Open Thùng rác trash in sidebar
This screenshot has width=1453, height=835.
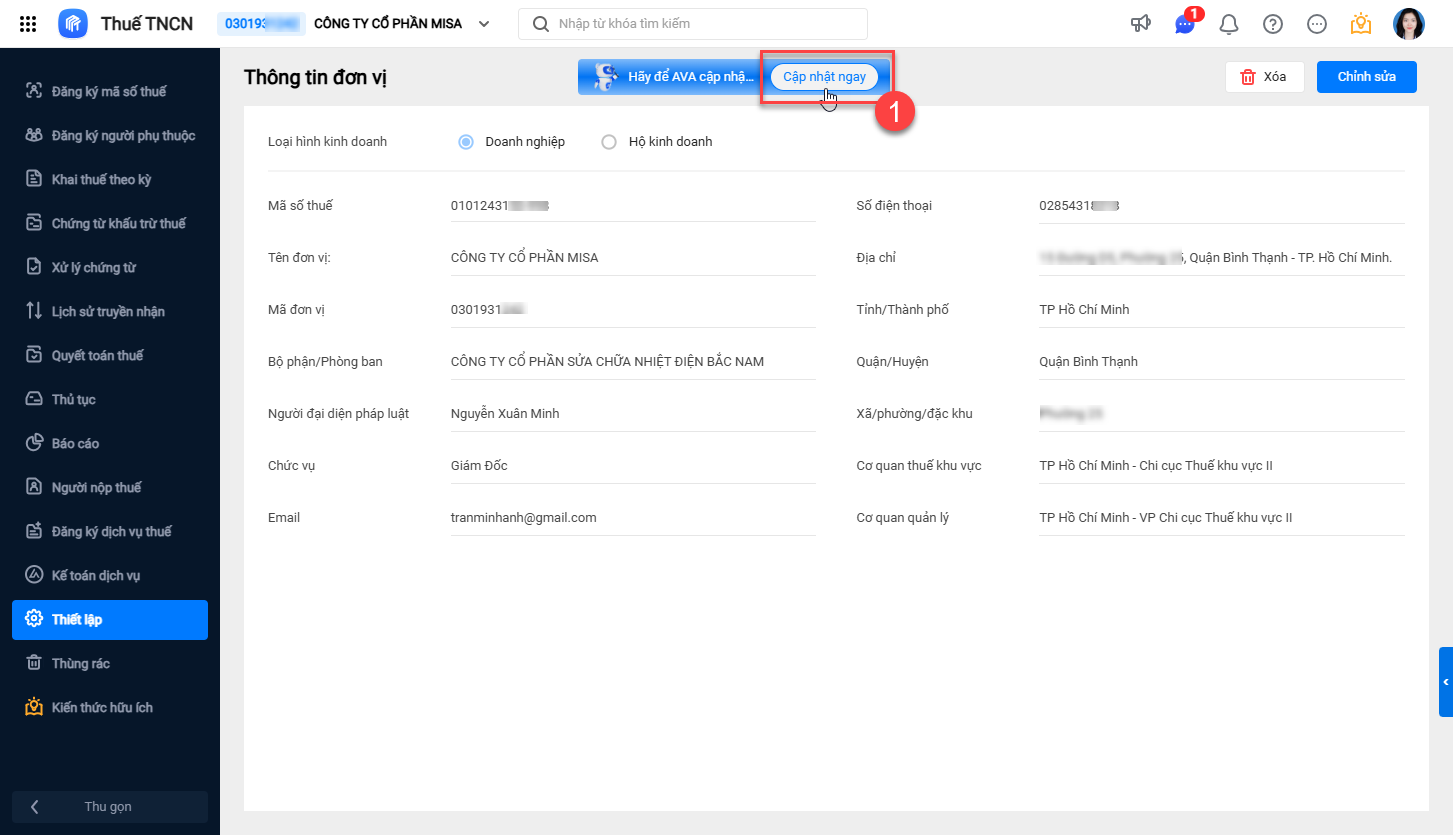(80, 664)
